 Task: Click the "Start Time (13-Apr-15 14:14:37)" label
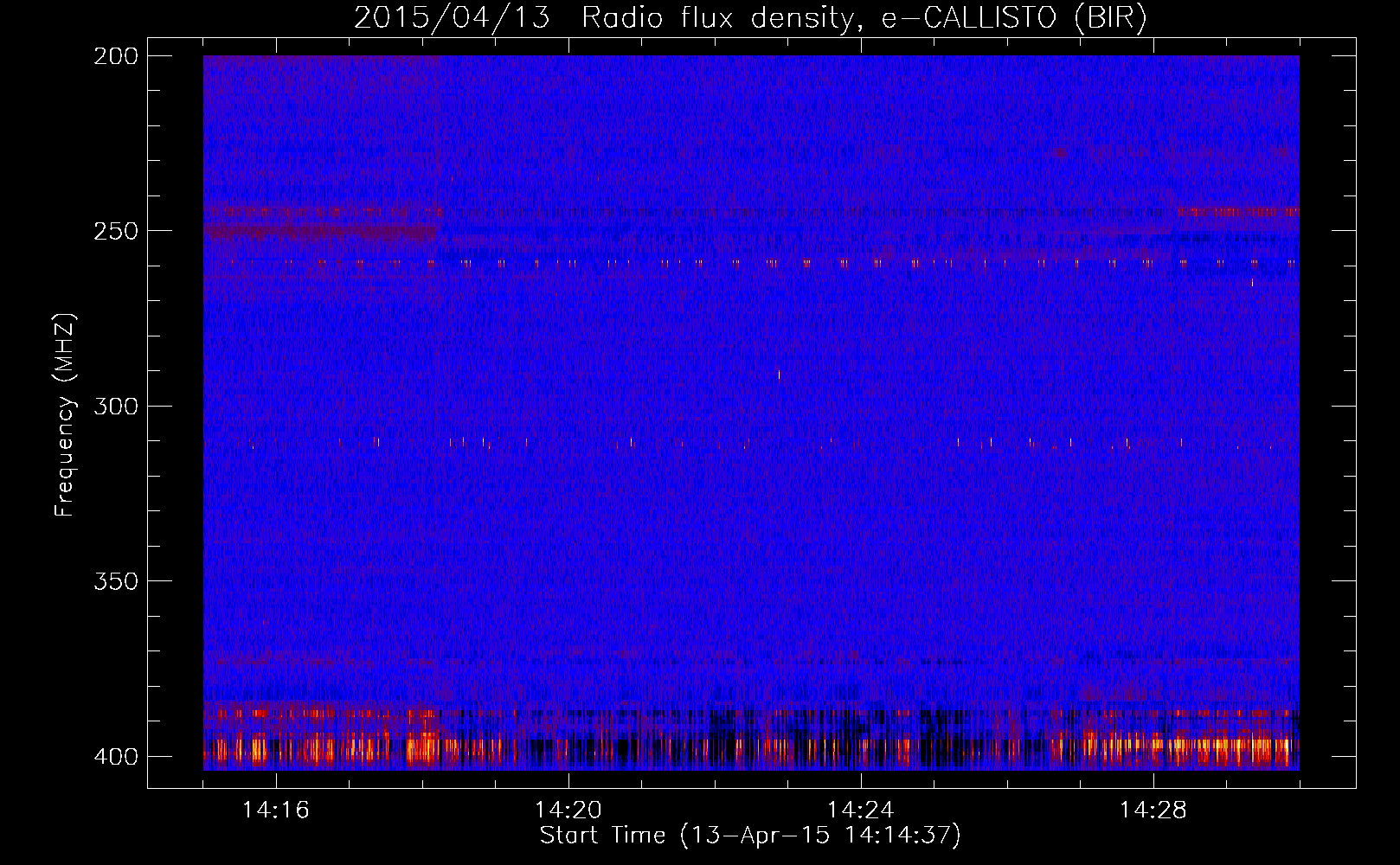pos(750,836)
